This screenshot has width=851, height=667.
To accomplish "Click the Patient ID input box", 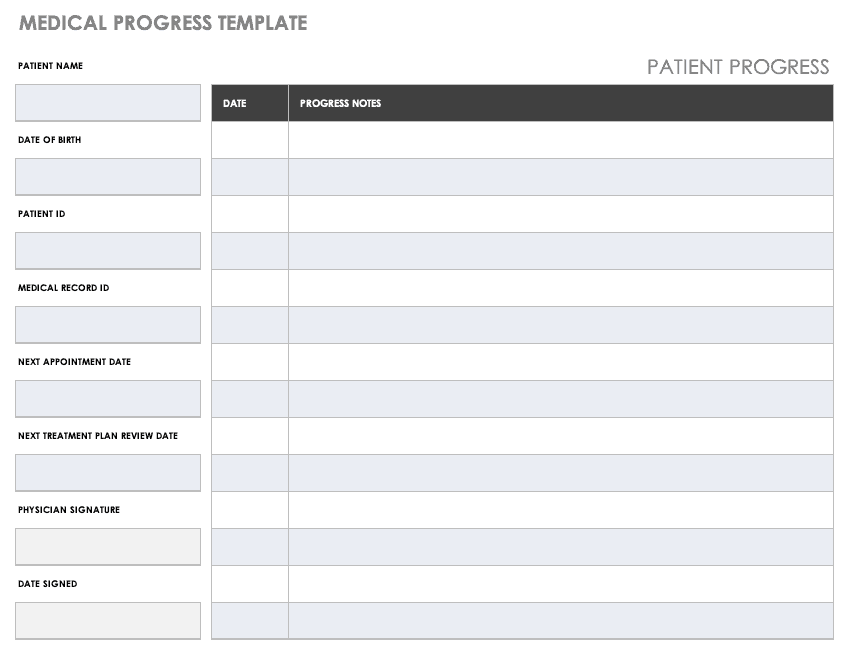I will (x=108, y=251).
